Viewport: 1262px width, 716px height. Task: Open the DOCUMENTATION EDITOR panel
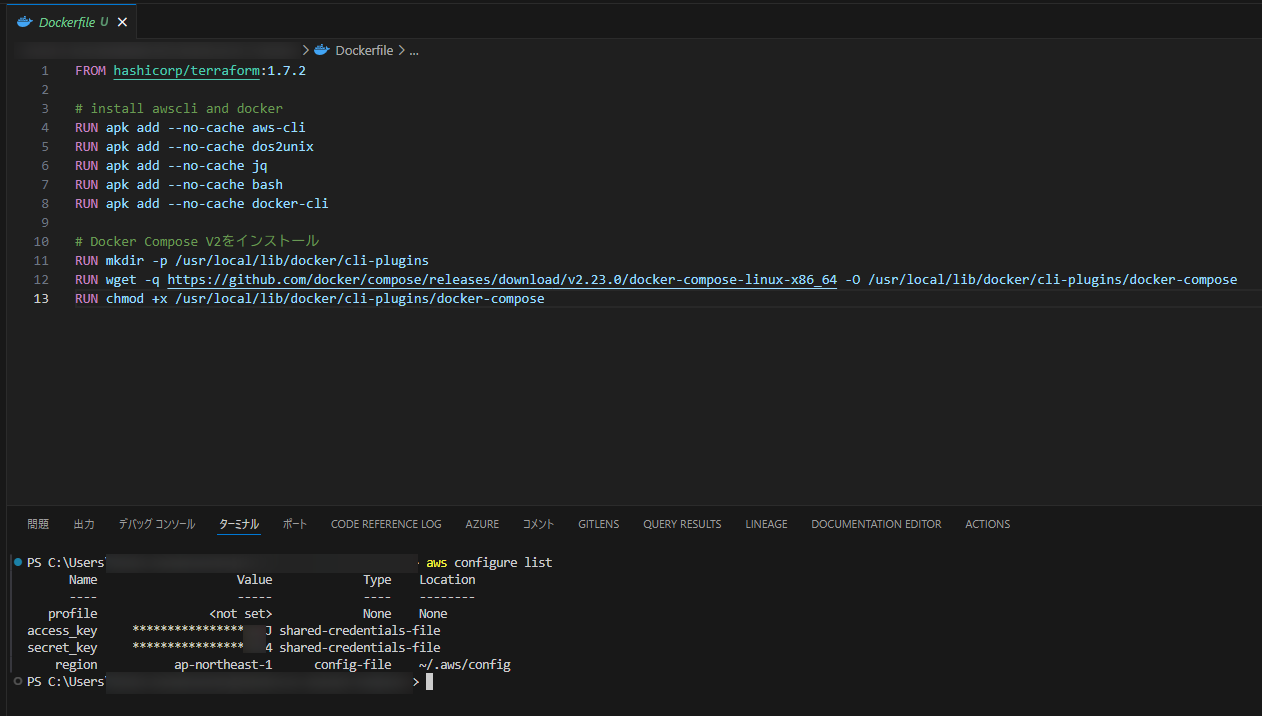tap(876, 523)
